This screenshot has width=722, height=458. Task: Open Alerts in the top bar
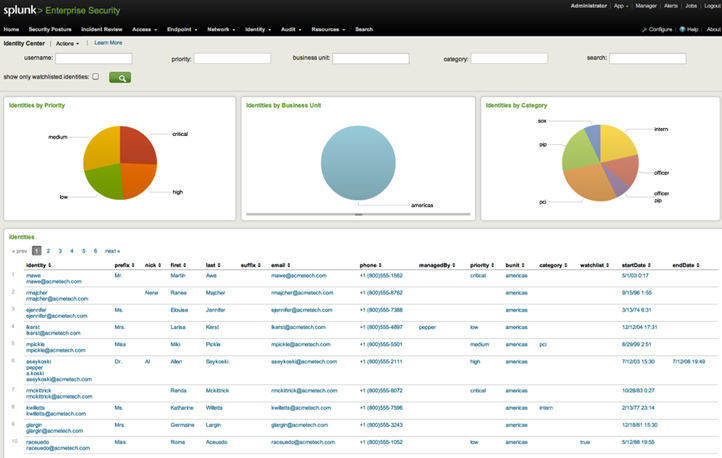(x=670, y=6)
